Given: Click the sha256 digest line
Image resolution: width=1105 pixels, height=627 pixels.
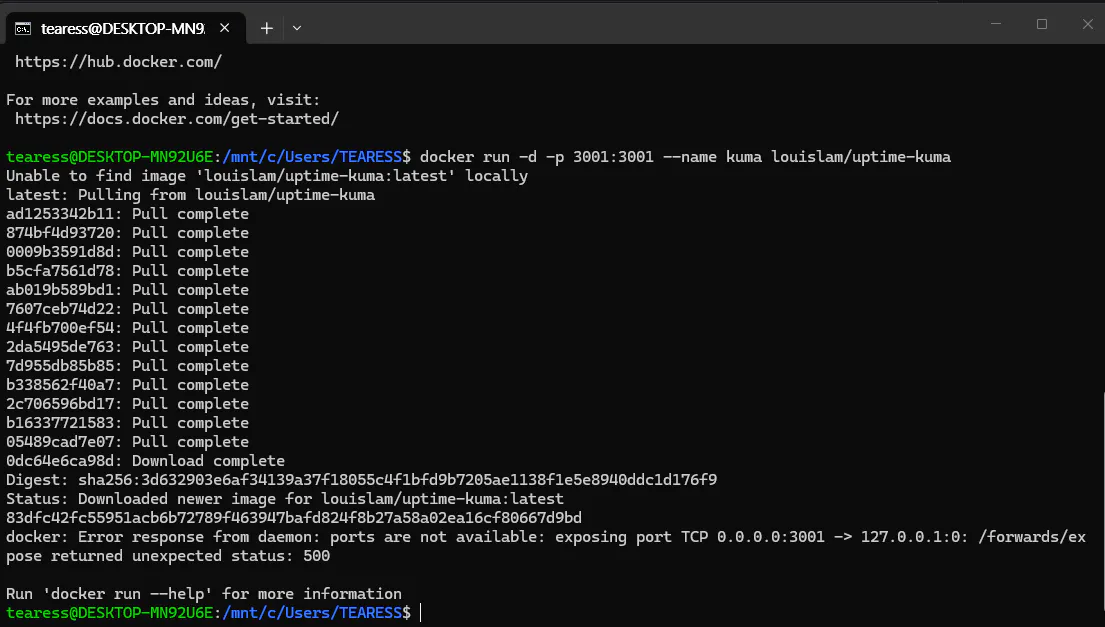Looking at the screenshot, I should pos(361,480).
